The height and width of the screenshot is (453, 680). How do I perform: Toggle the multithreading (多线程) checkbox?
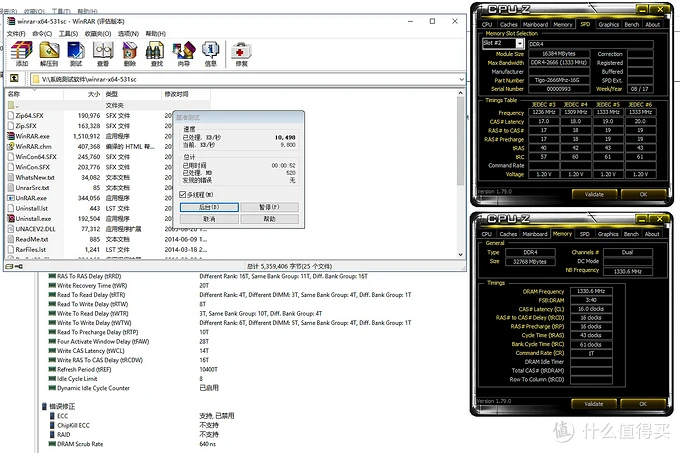tap(183, 195)
